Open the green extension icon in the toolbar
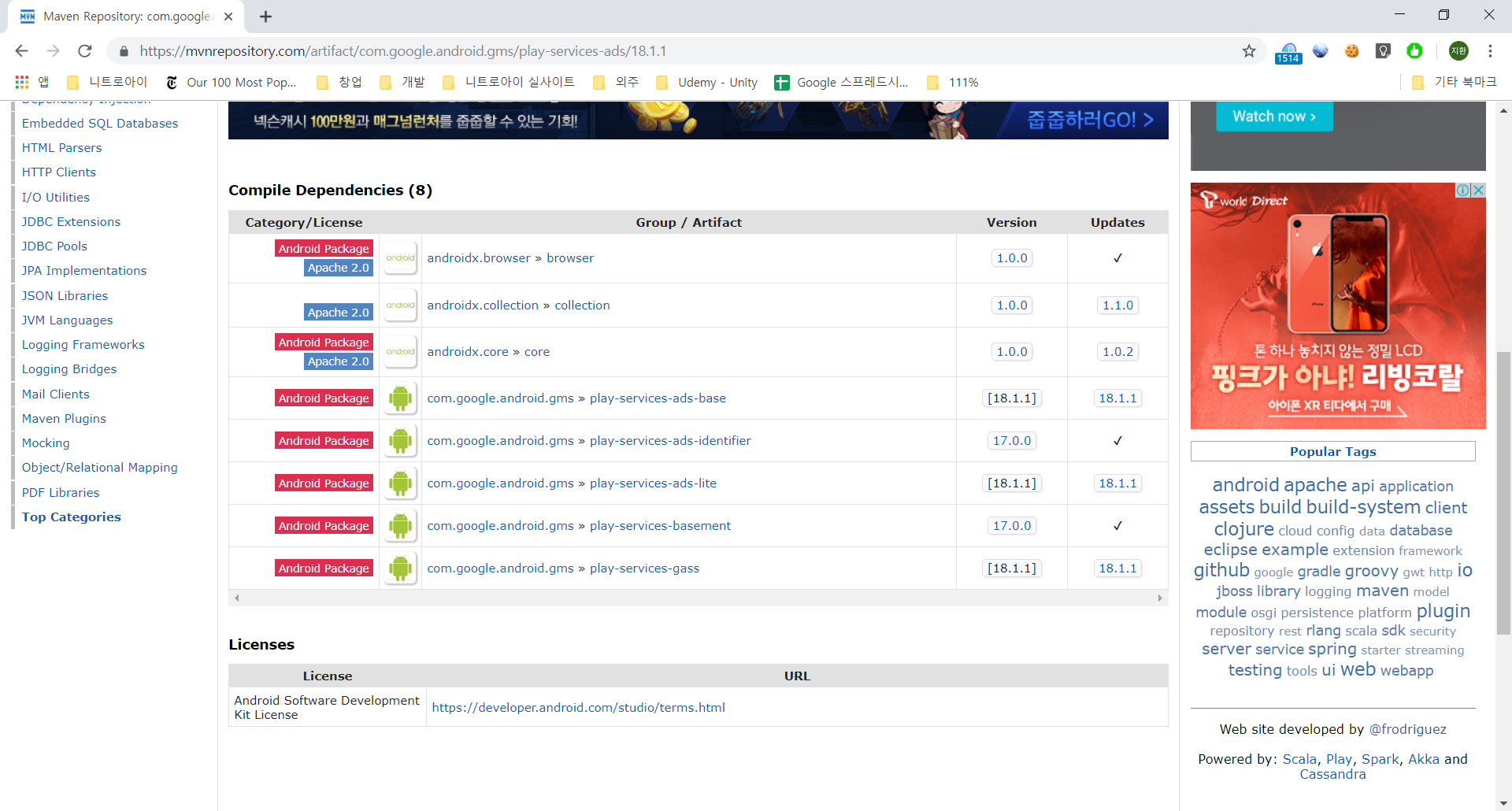Viewport: 1512px width, 811px height. pyautogui.click(x=1415, y=51)
